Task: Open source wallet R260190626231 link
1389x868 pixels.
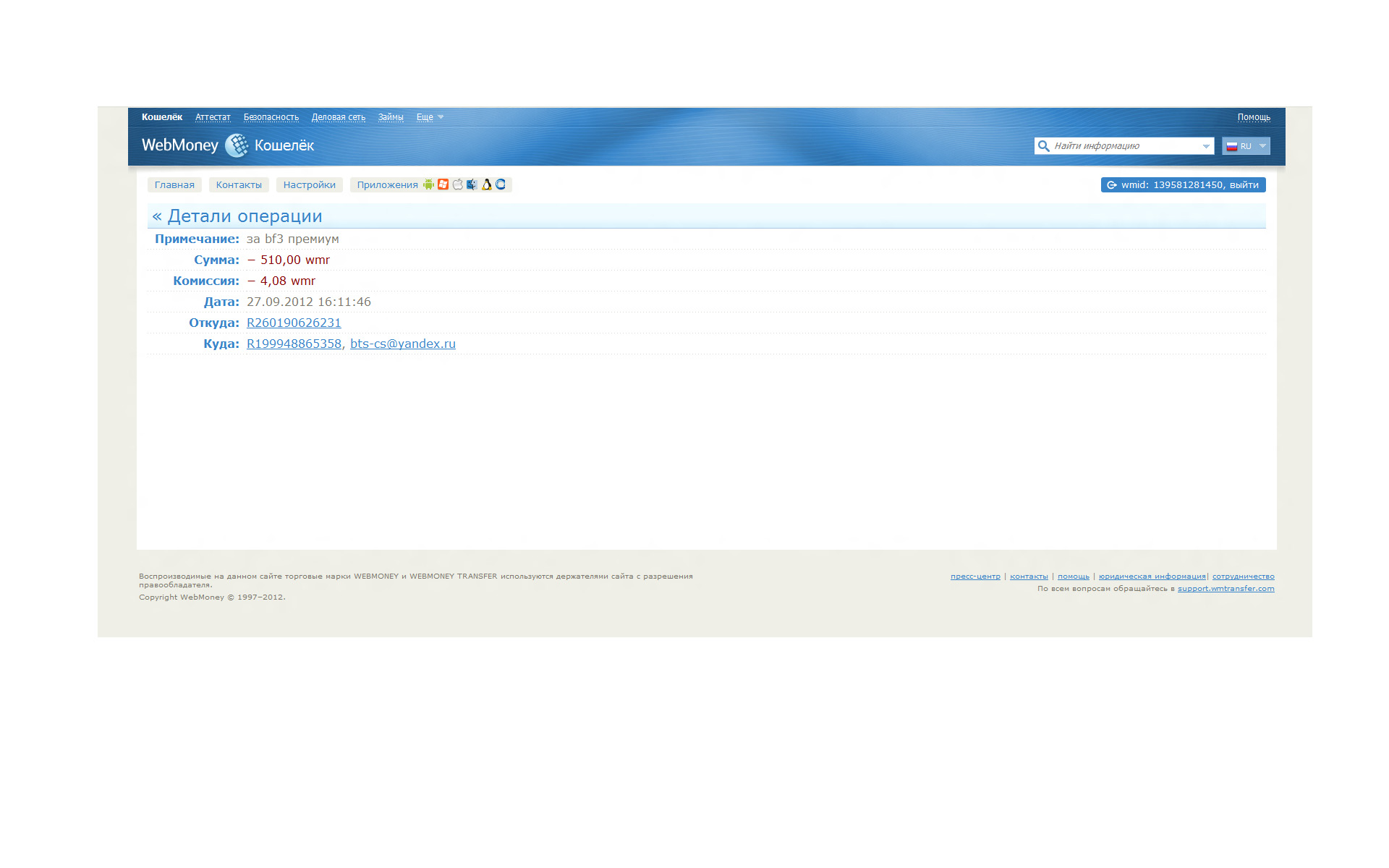Action: click(294, 323)
